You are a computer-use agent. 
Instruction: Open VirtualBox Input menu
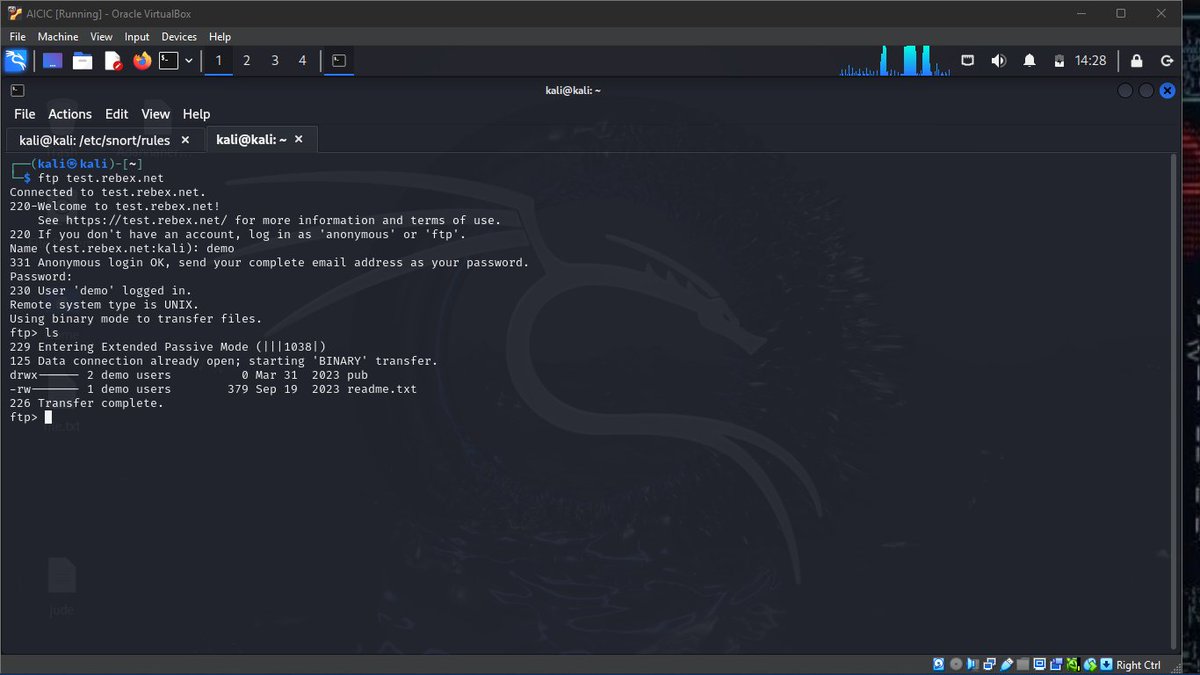[137, 37]
